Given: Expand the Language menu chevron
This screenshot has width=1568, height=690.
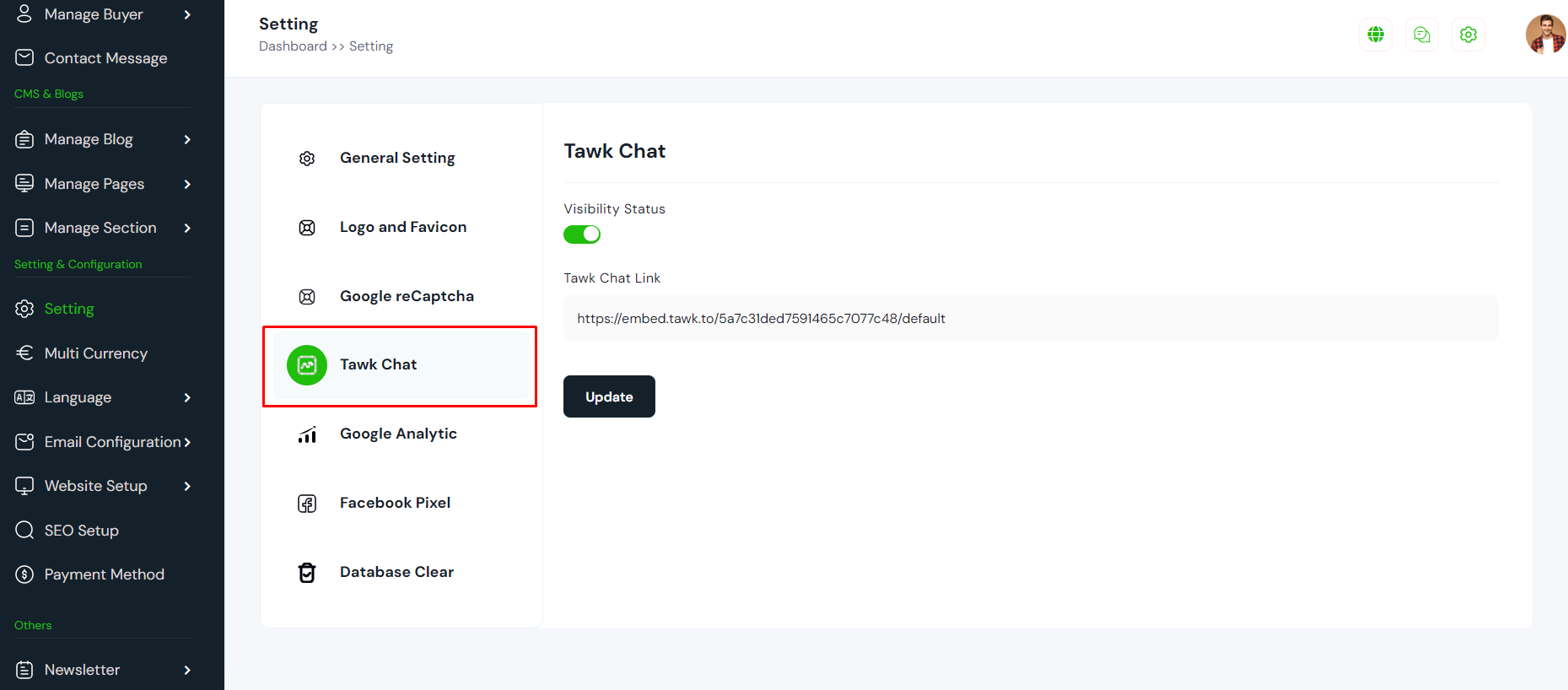Looking at the screenshot, I should [187, 398].
